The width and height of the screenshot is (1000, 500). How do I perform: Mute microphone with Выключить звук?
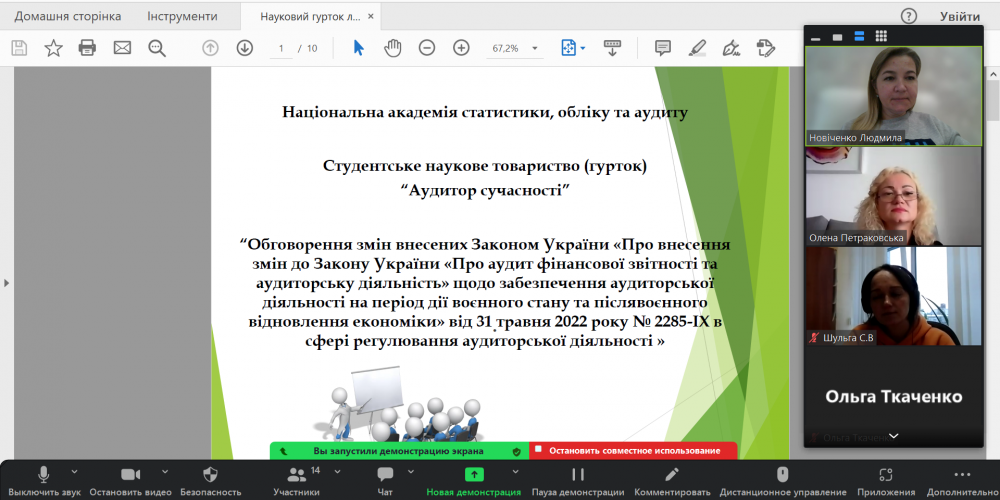(x=44, y=474)
